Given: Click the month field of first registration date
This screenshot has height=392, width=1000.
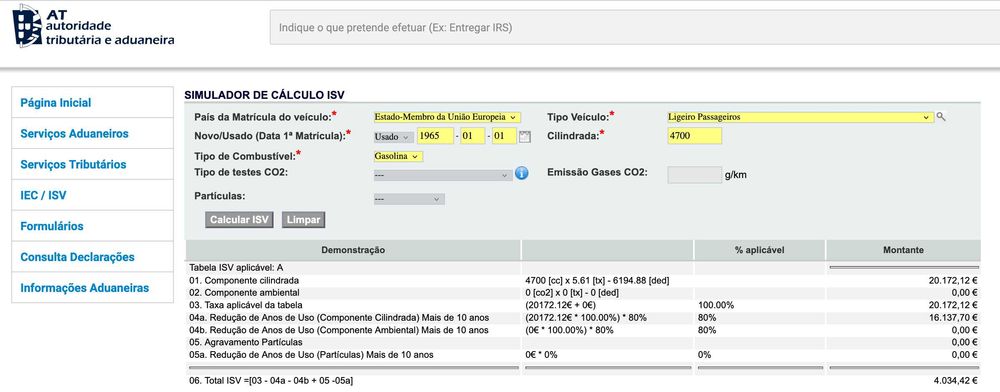Looking at the screenshot, I should pos(473,136).
